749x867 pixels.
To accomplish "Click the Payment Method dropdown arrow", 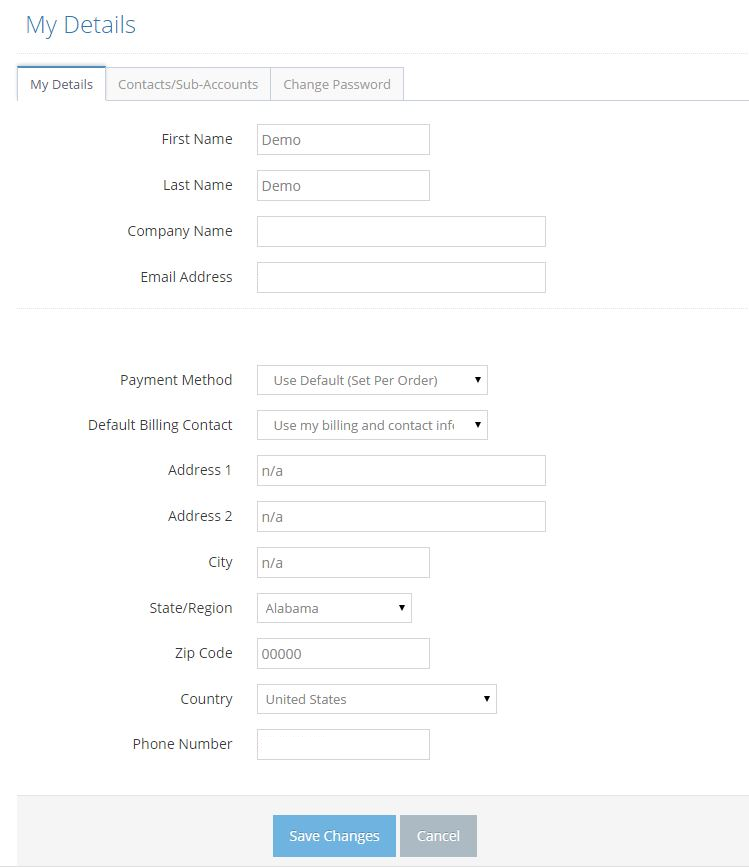I will click(478, 380).
